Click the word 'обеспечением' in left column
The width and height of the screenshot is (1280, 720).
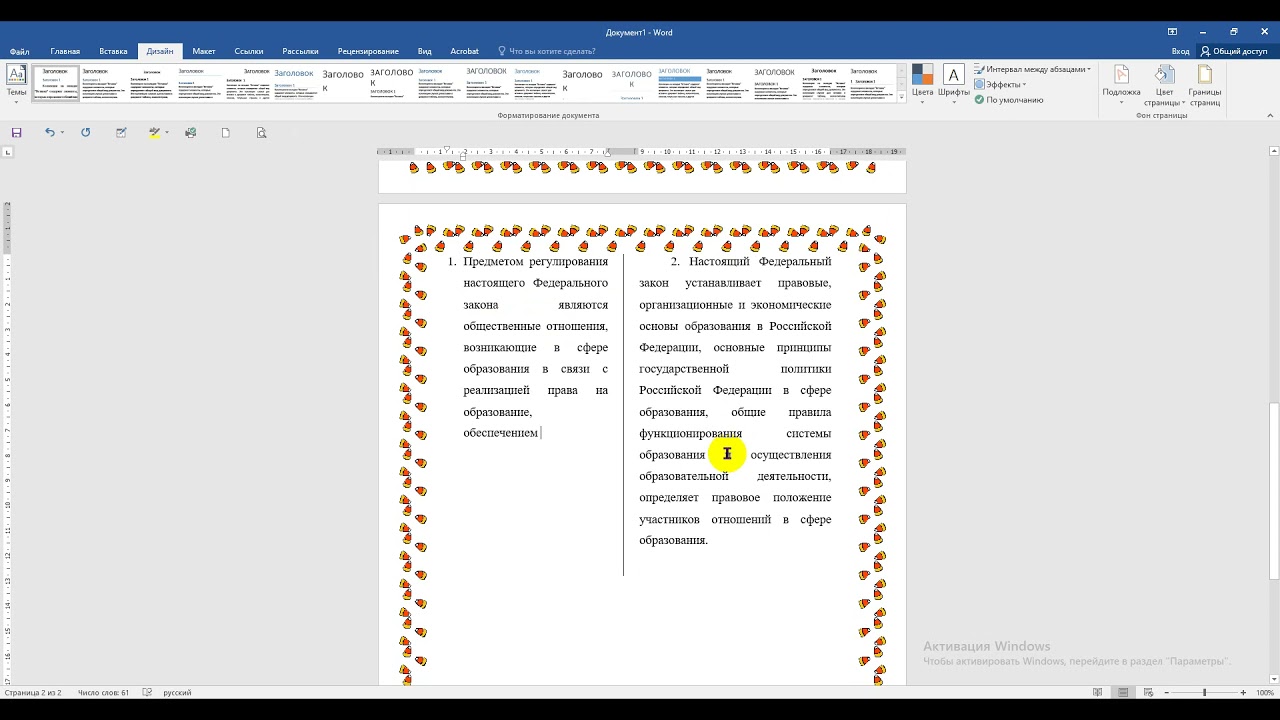pos(500,433)
